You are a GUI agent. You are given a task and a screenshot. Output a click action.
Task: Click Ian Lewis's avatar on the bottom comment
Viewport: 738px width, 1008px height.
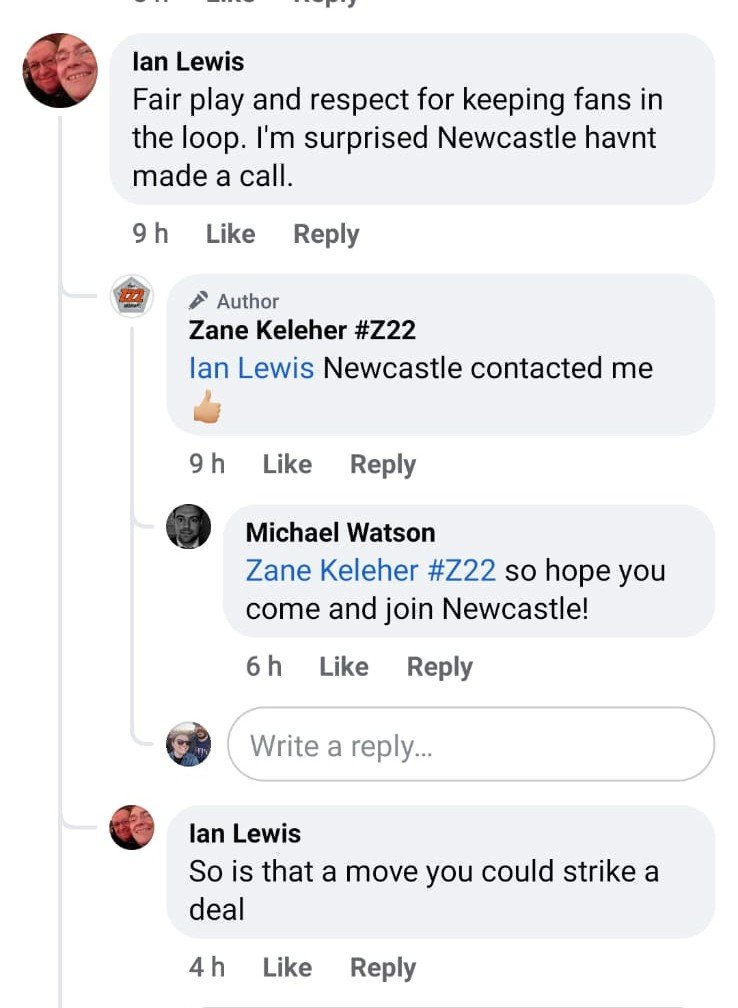coord(131,827)
